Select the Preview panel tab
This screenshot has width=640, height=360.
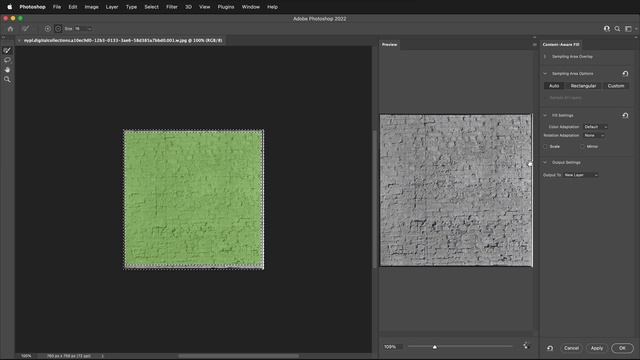coord(389,44)
